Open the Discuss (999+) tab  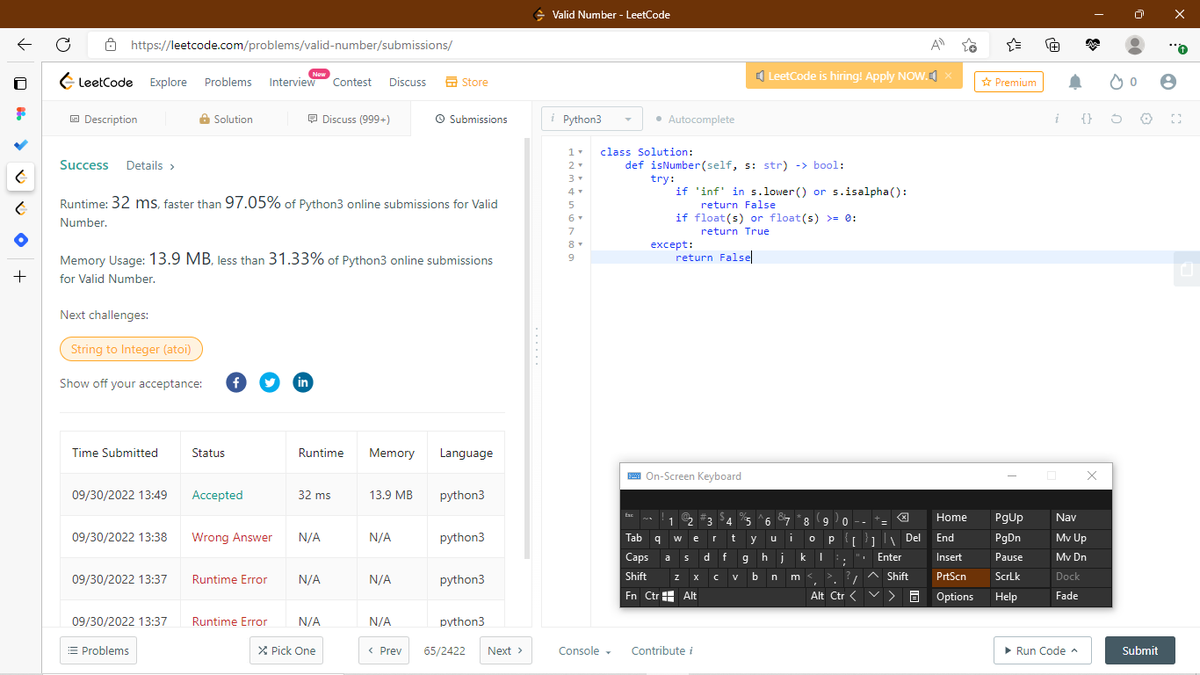click(x=349, y=119)
